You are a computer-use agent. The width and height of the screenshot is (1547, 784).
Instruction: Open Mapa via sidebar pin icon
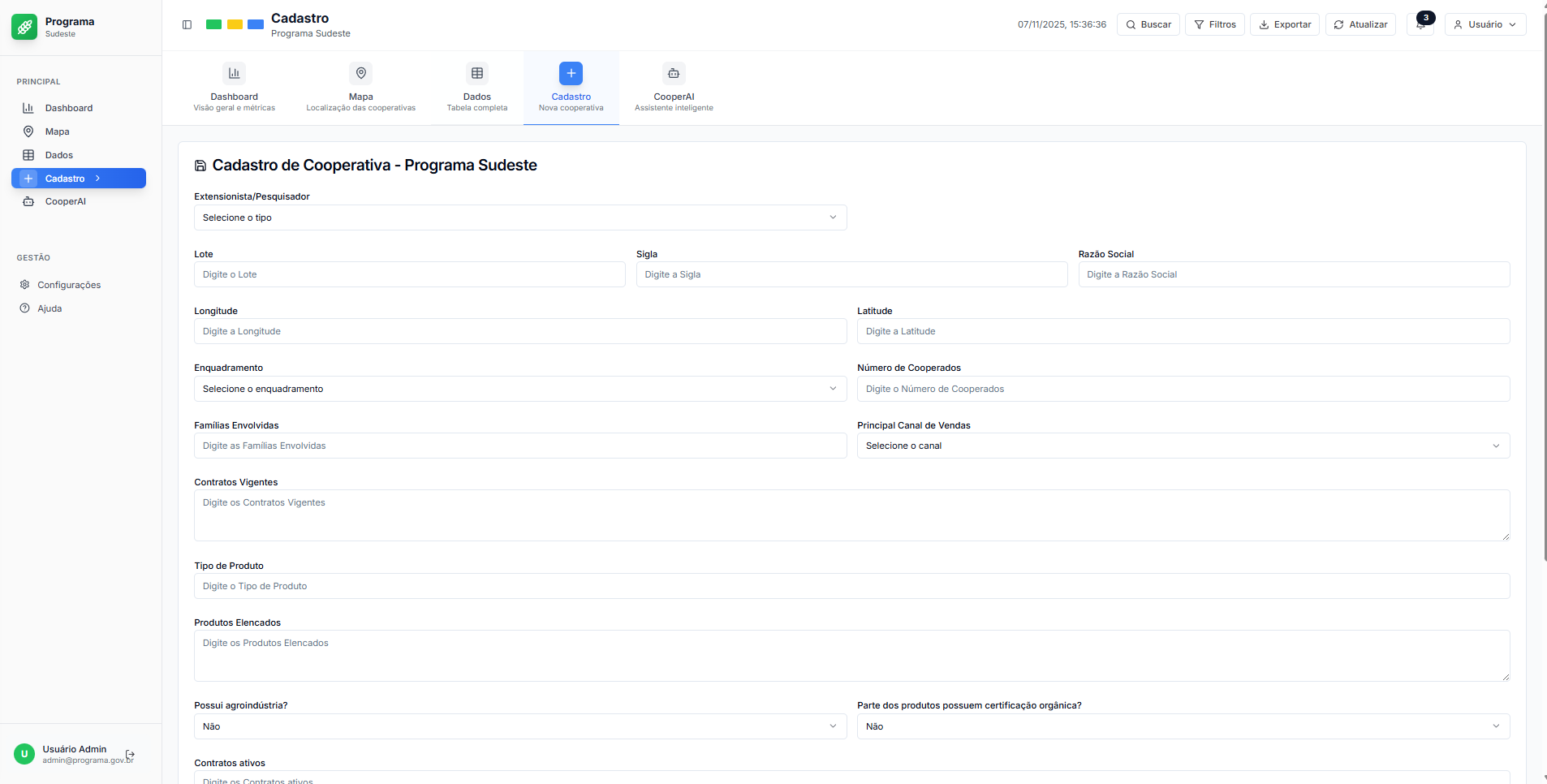28,131
